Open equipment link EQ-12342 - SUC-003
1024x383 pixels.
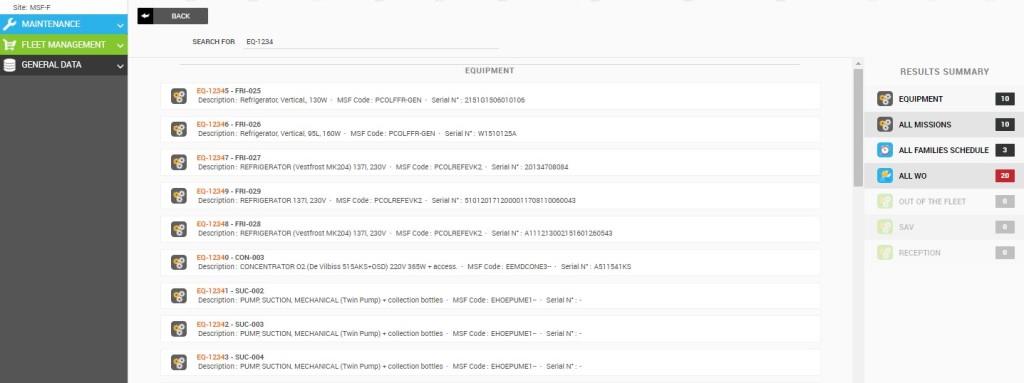tap(230, 324)
